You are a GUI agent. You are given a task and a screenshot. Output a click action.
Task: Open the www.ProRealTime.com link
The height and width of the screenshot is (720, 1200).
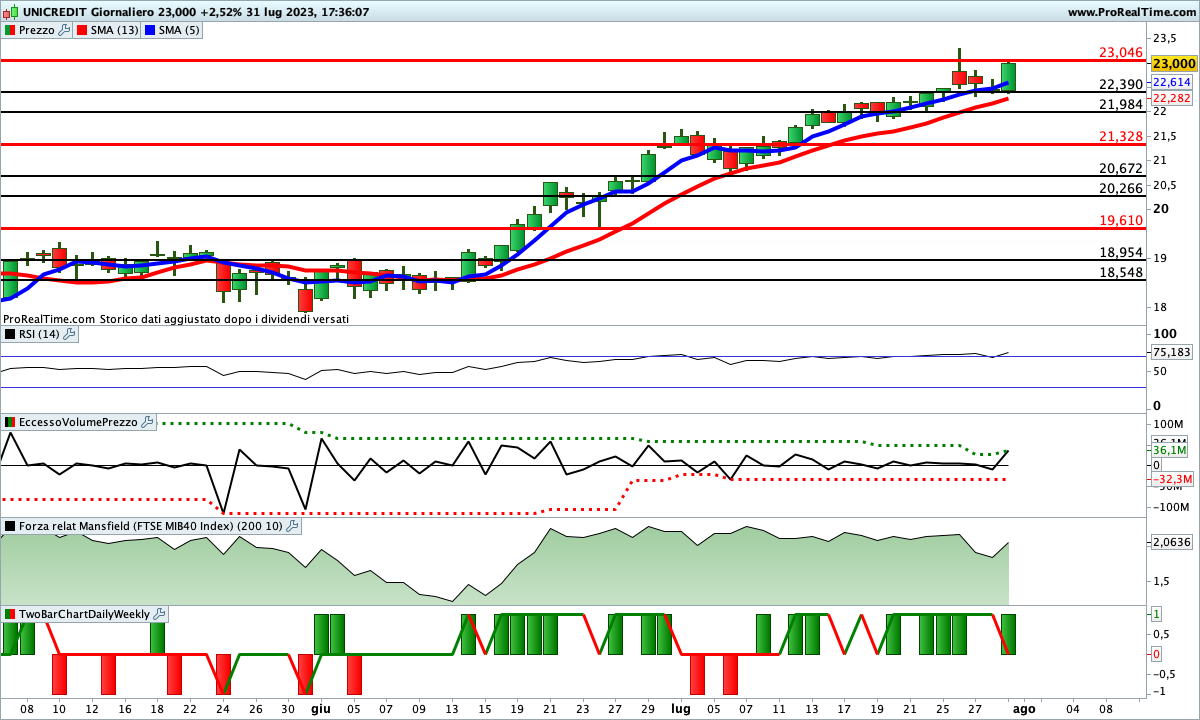1130,13
